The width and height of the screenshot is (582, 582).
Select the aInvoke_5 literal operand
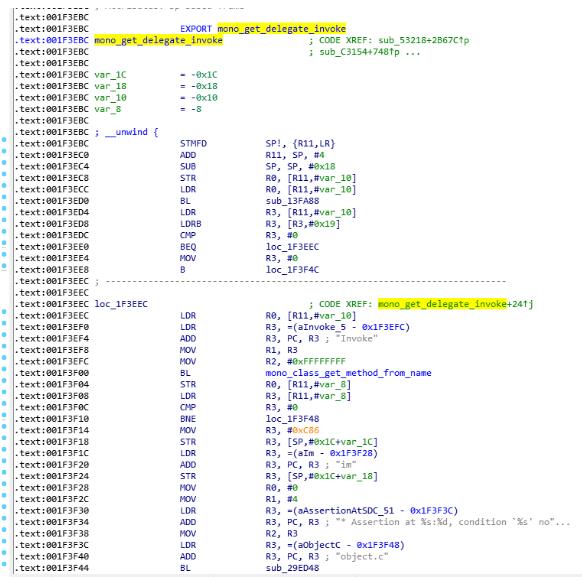pyautogui.click(x=349, y=327)
